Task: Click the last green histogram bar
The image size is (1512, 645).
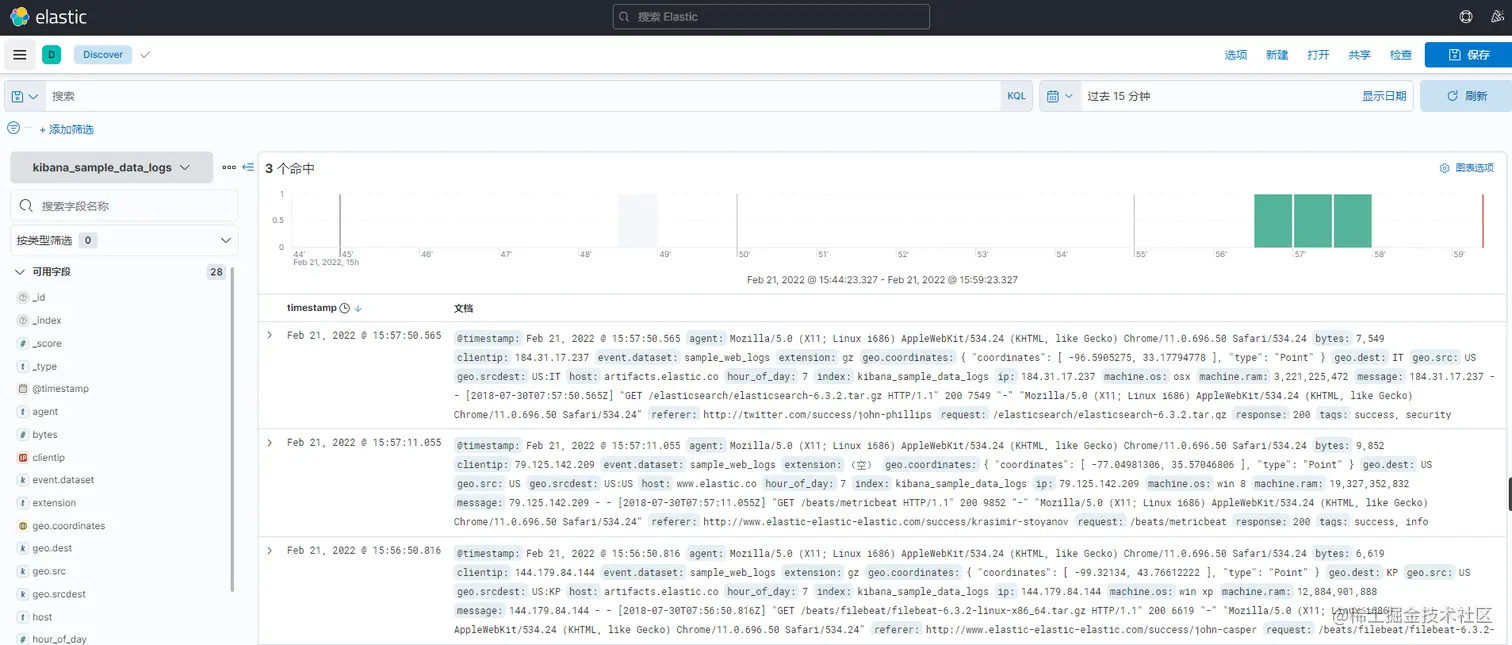Action: tap(1353, 221)
